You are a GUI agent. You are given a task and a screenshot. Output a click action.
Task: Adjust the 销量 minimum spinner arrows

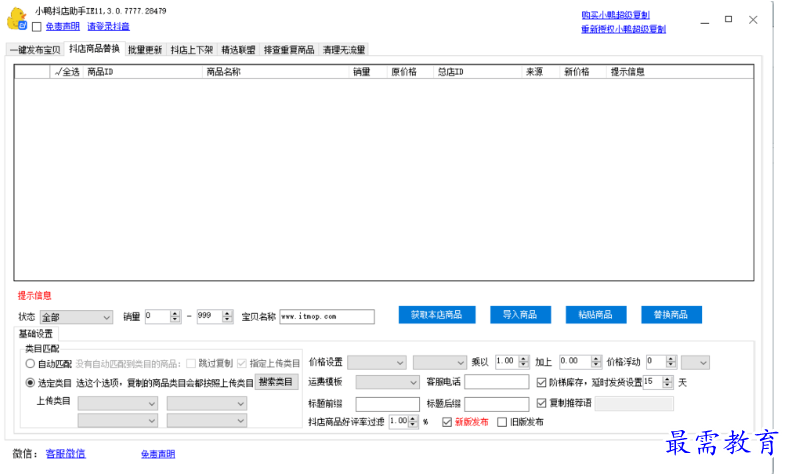pos(175,316)
